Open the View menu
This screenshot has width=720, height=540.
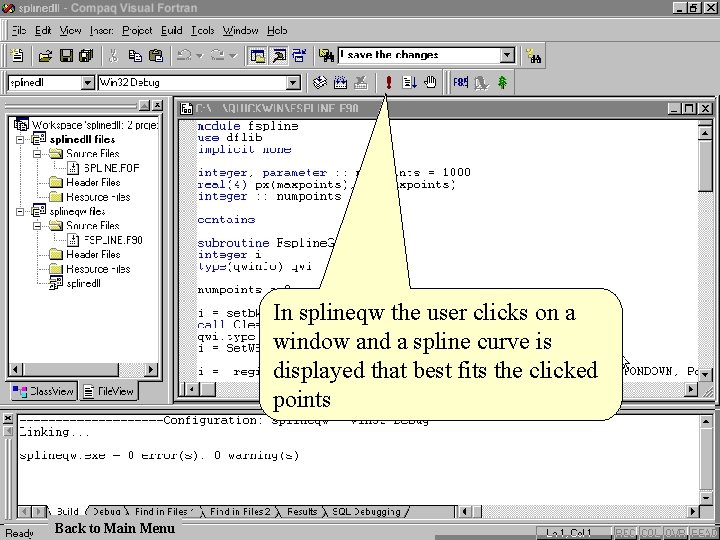click(70, 31)
